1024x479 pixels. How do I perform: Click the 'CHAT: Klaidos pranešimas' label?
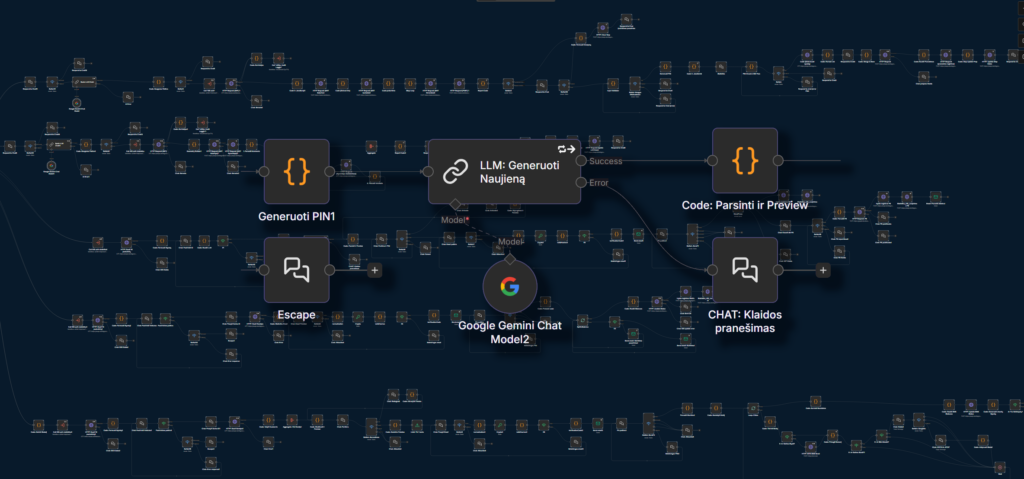(x=745, y=322)
